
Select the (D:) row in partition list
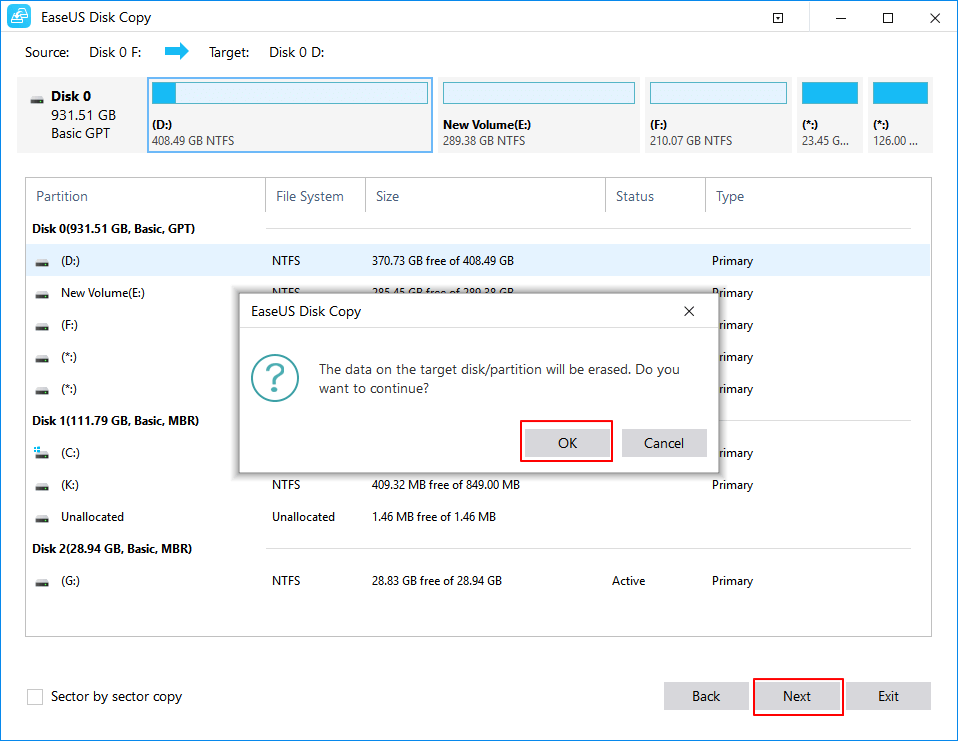(x=478, y=261)
